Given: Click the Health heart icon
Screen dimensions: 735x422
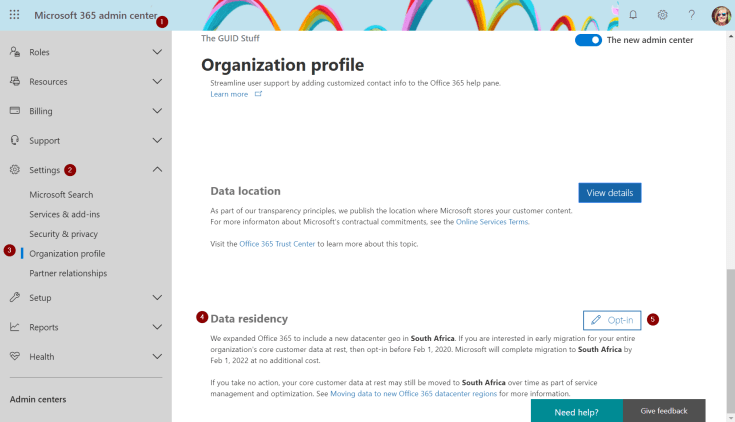Looking at the screenshot, I should point(15,356).
